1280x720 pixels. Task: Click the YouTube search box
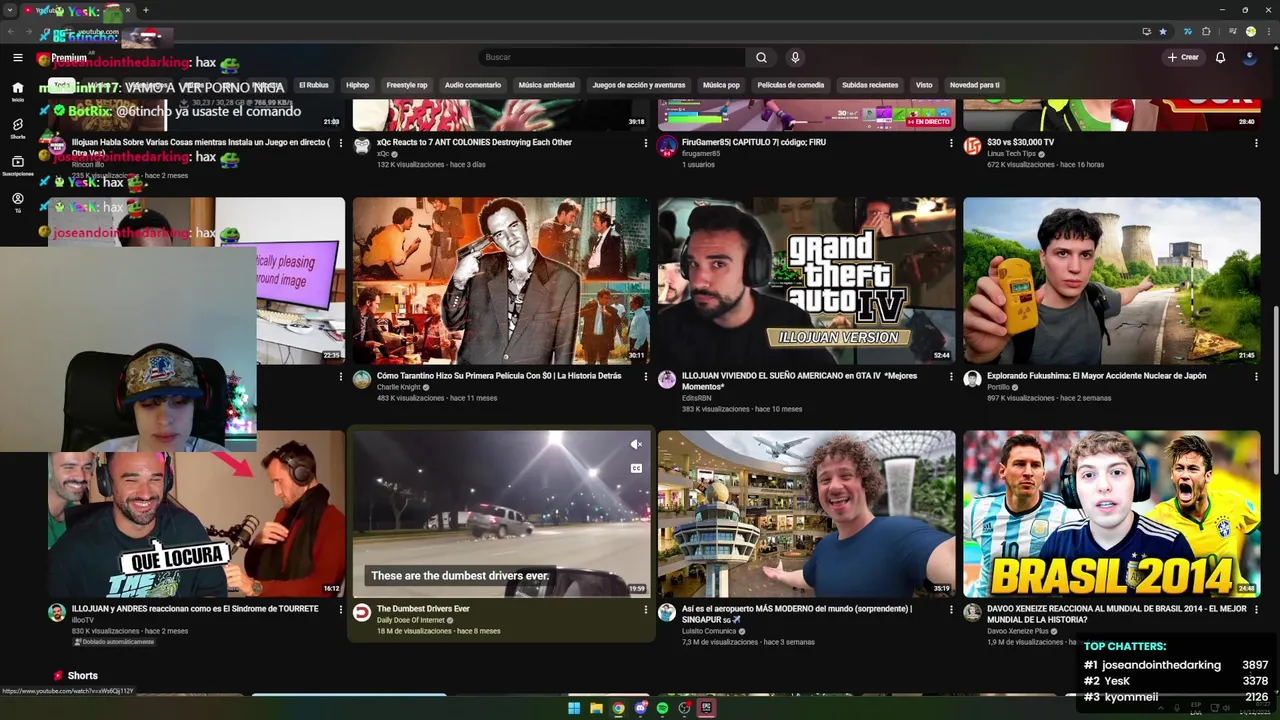612,57
